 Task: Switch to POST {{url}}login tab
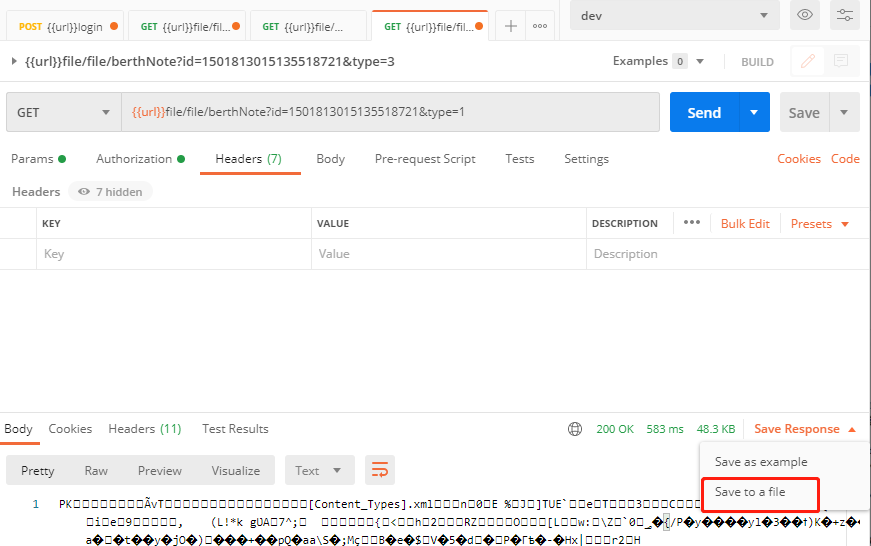pos(67,26)
